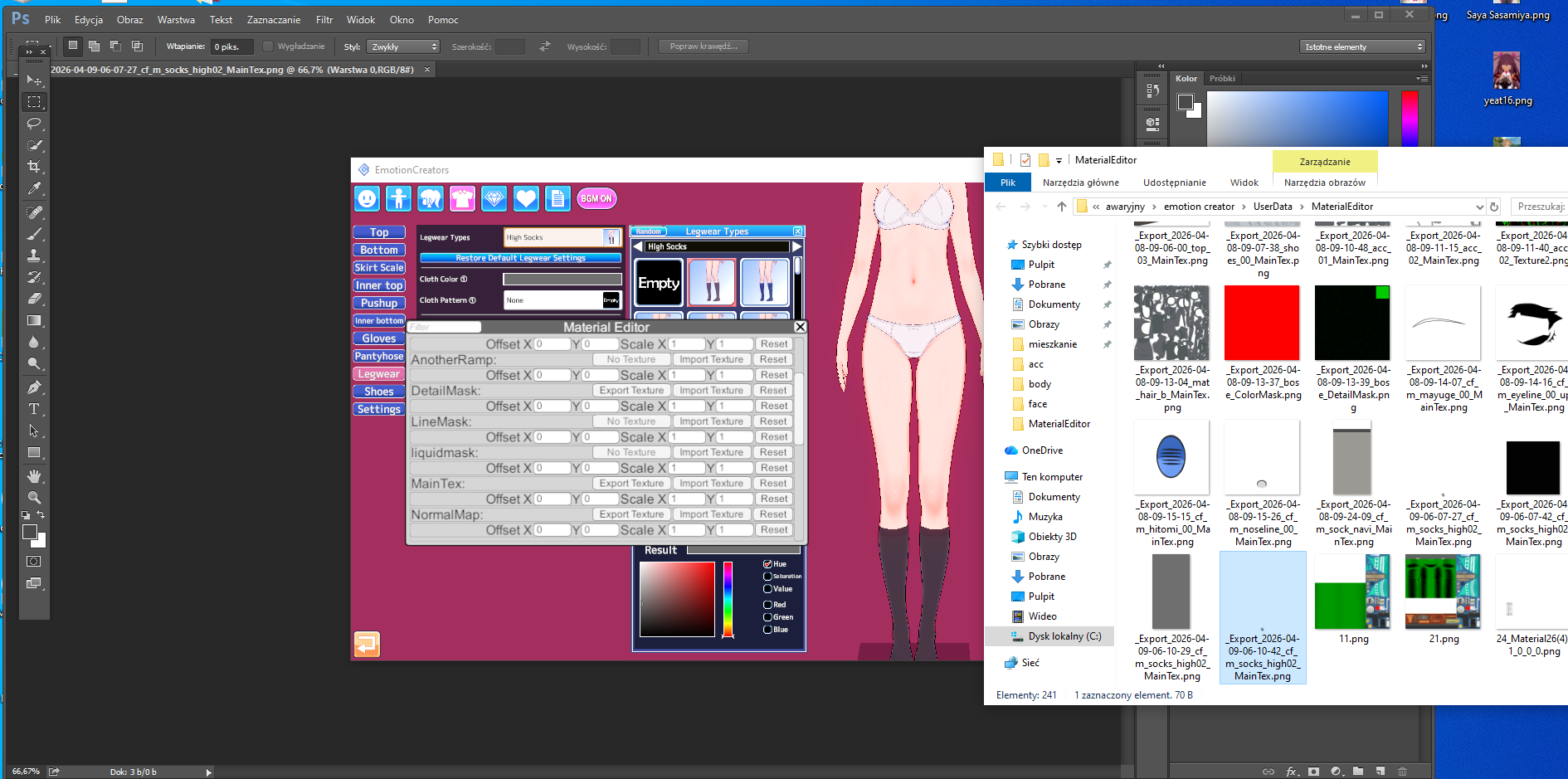
Task: Open the Istotne elementy workspace dropdown
Action: click(1363, 46)
